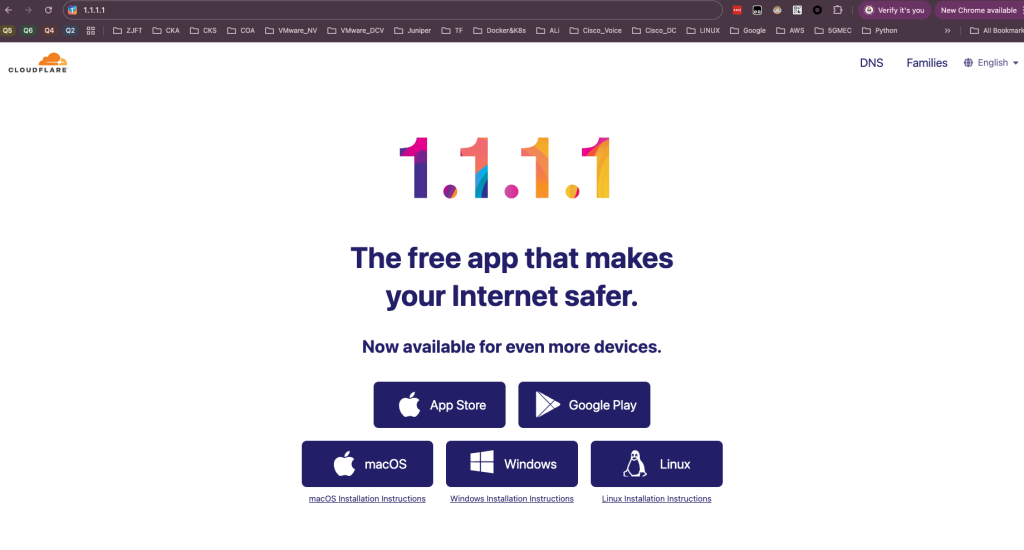Viewport: 1024px width, 550px height.
Task: Reload the page with the refresh icon
Action: click(48, 10)
